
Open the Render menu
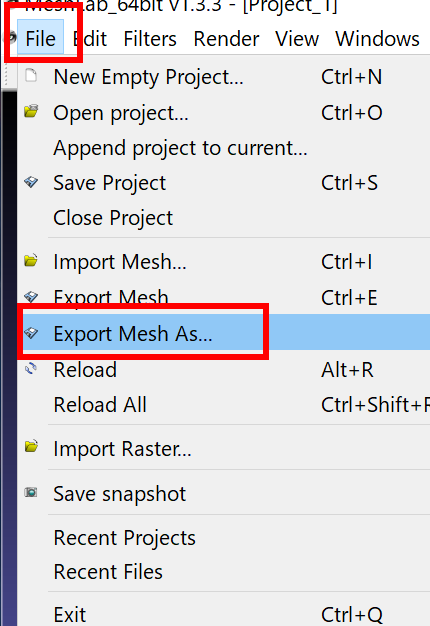coord(226,39)
